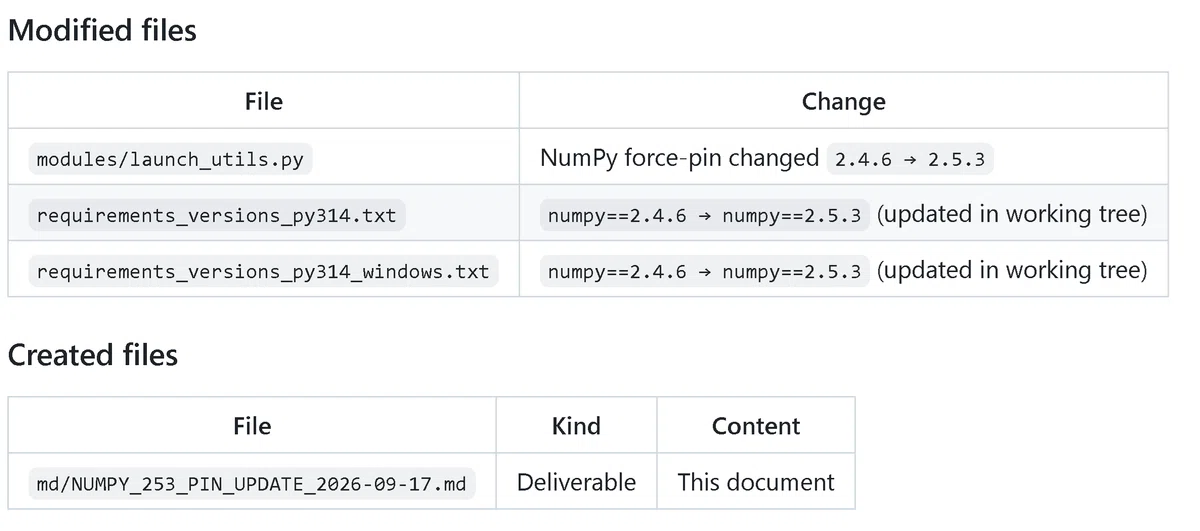Click numpy pin change in py314_windows row

(704, 271)
